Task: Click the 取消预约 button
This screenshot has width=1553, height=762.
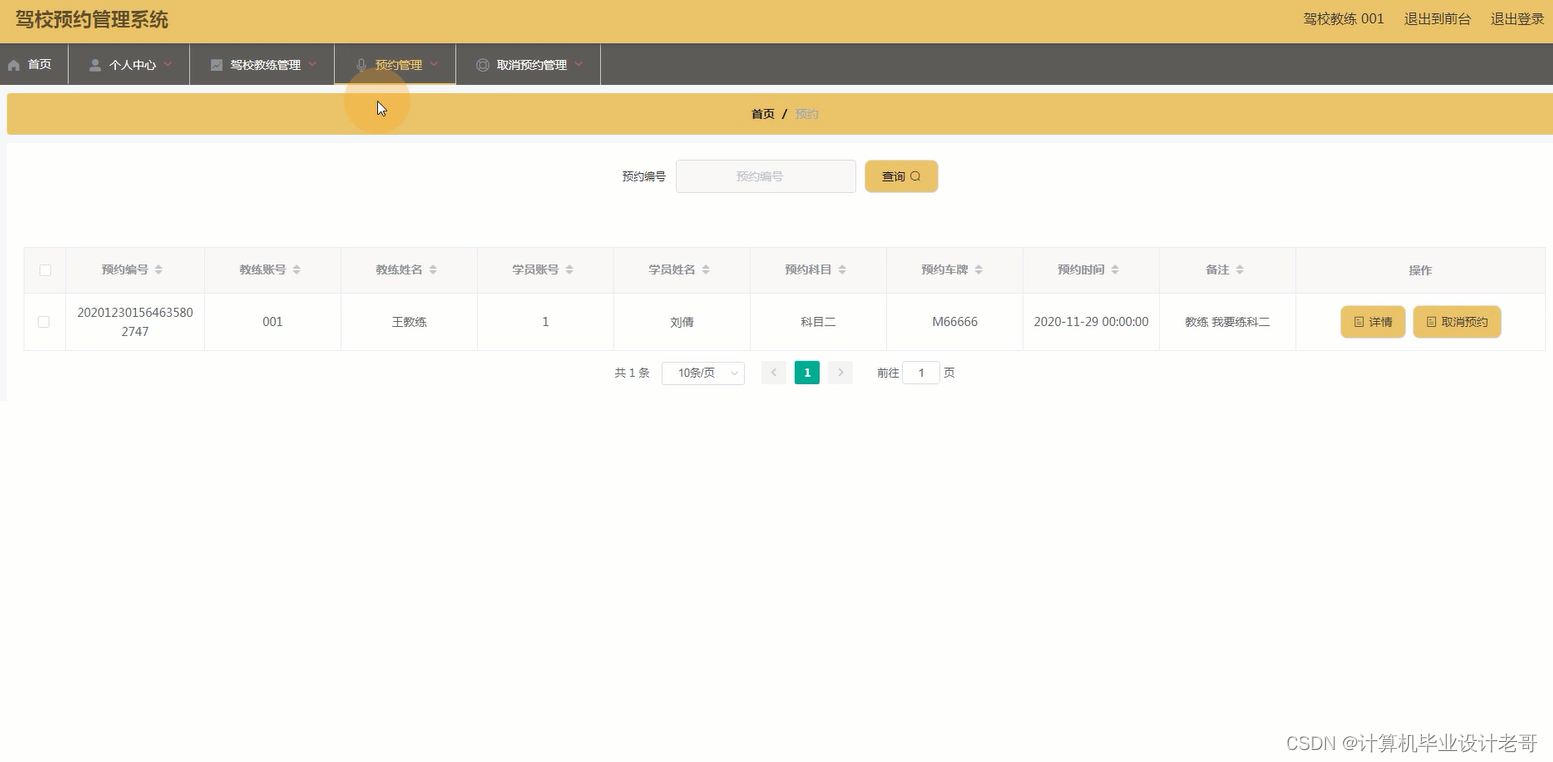Action: click(x=1457, y=322)
